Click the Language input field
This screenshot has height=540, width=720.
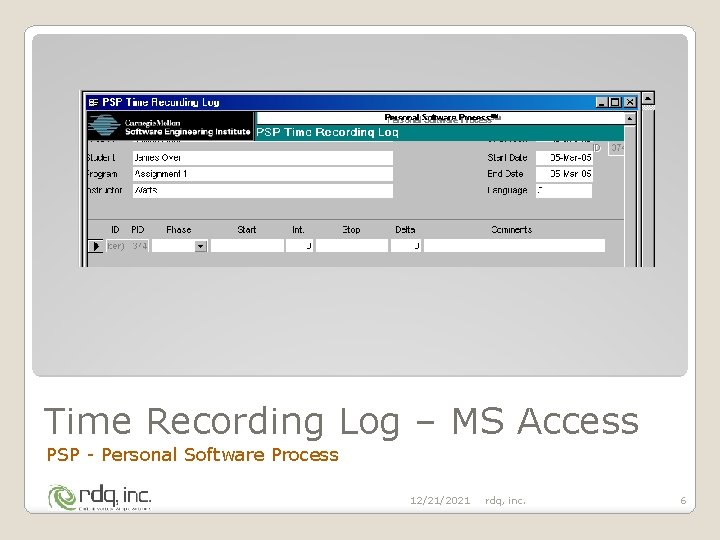[x=564, y=191]
